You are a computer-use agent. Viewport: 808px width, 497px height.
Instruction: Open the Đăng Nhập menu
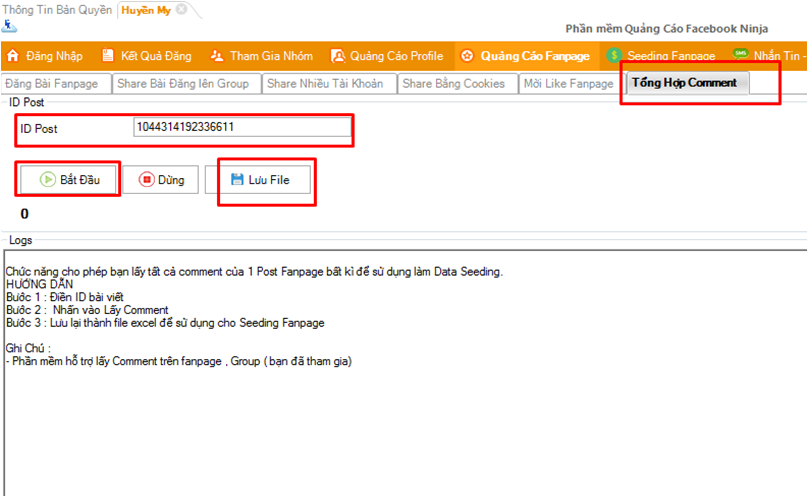pos(45,56)
